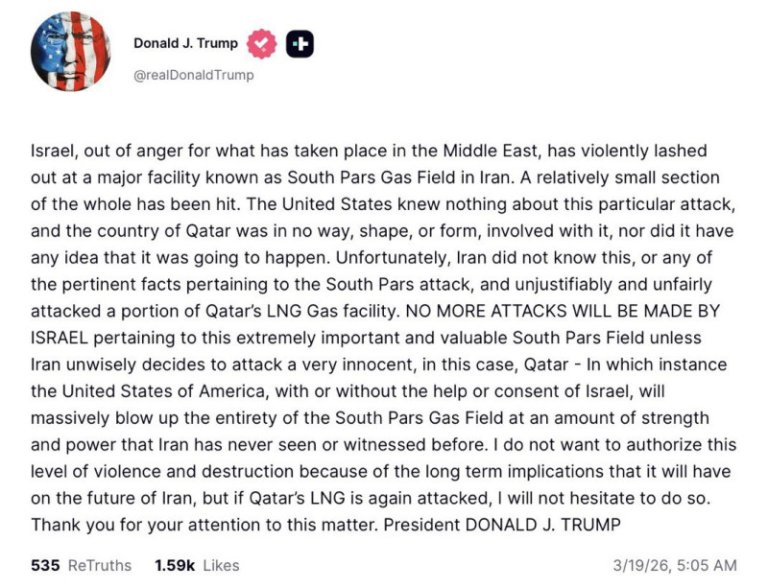Viewport: 768px width, 588px height.
Task: Click the red verified checkmark badge
Action: 262,43
